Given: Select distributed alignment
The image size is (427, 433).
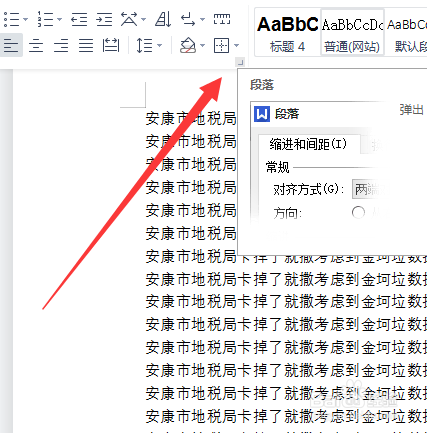Looking at the screenshot, I should (x=111, y=45).
